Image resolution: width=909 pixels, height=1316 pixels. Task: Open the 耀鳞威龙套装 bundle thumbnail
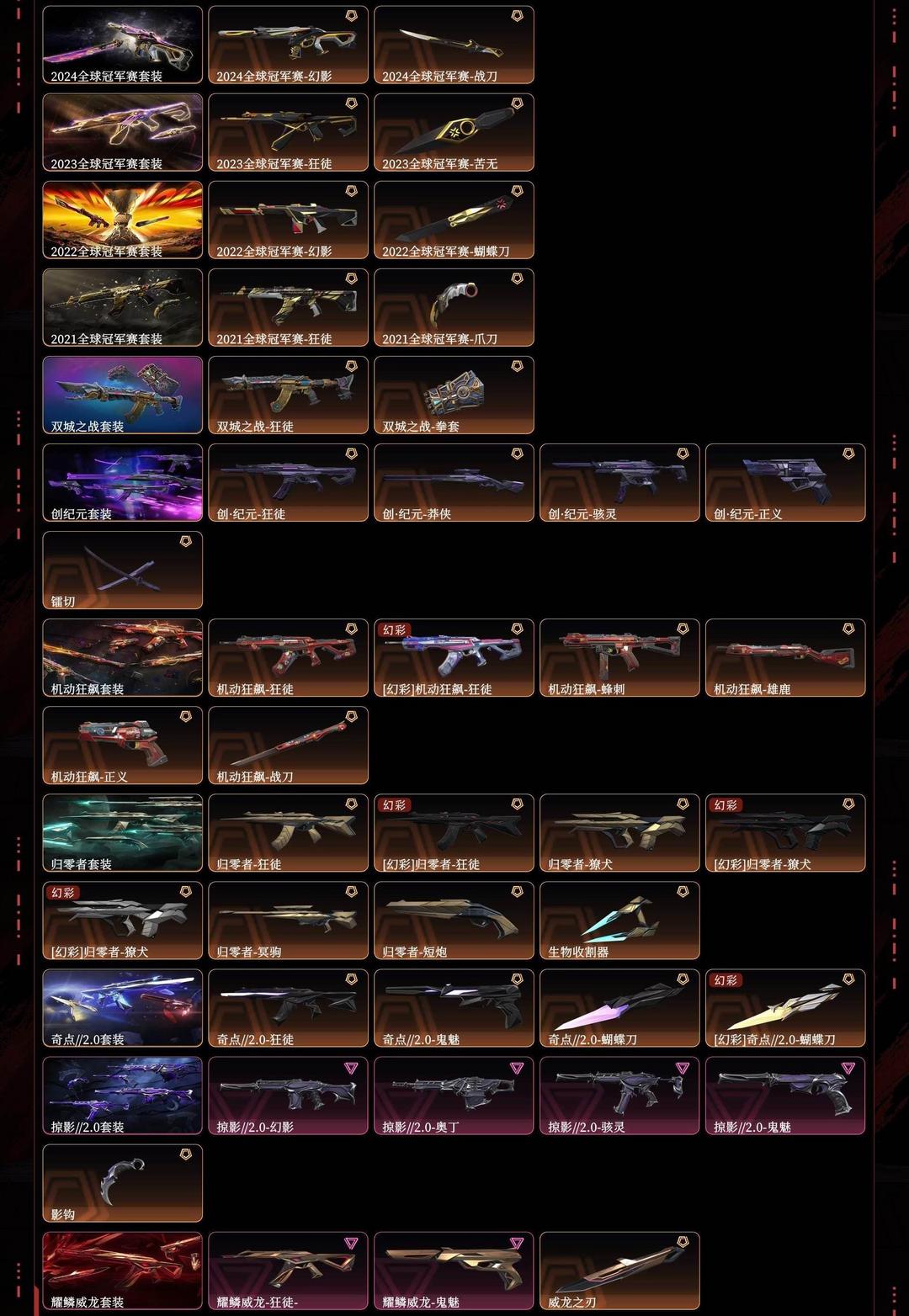point(123,1271)
